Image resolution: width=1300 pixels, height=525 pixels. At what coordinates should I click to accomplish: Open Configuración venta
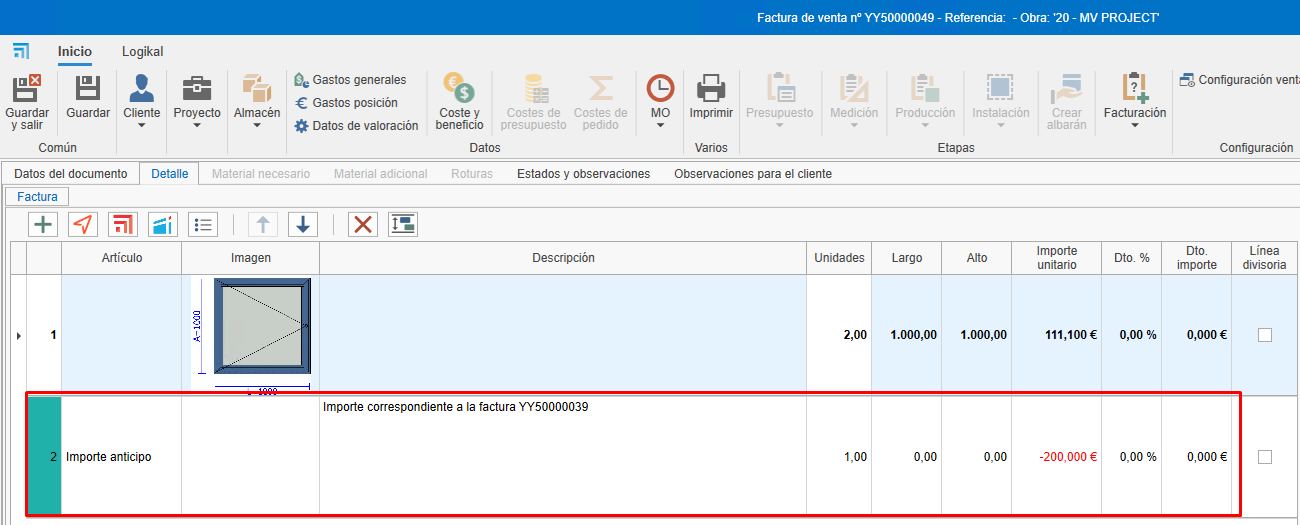point(1240,79)
